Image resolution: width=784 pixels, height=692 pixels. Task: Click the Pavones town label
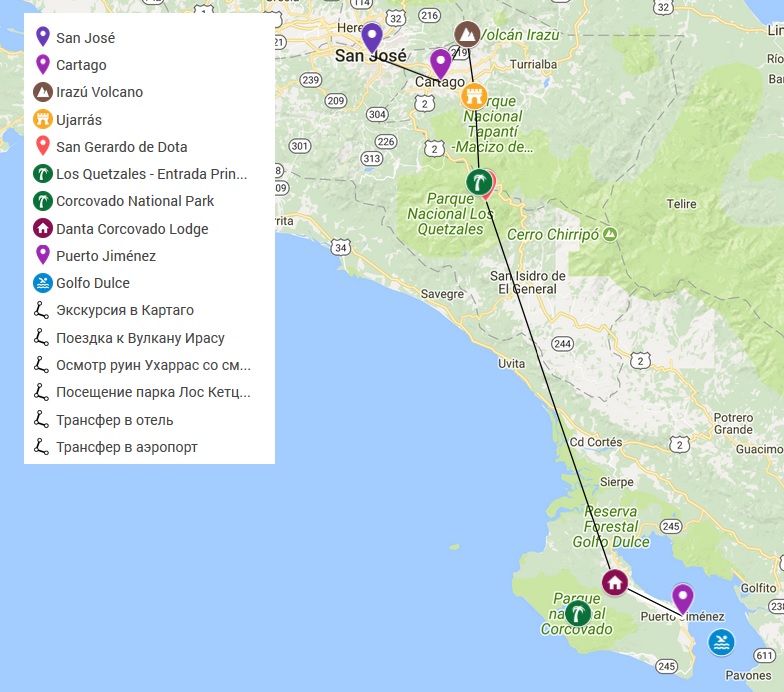(748, 676)
